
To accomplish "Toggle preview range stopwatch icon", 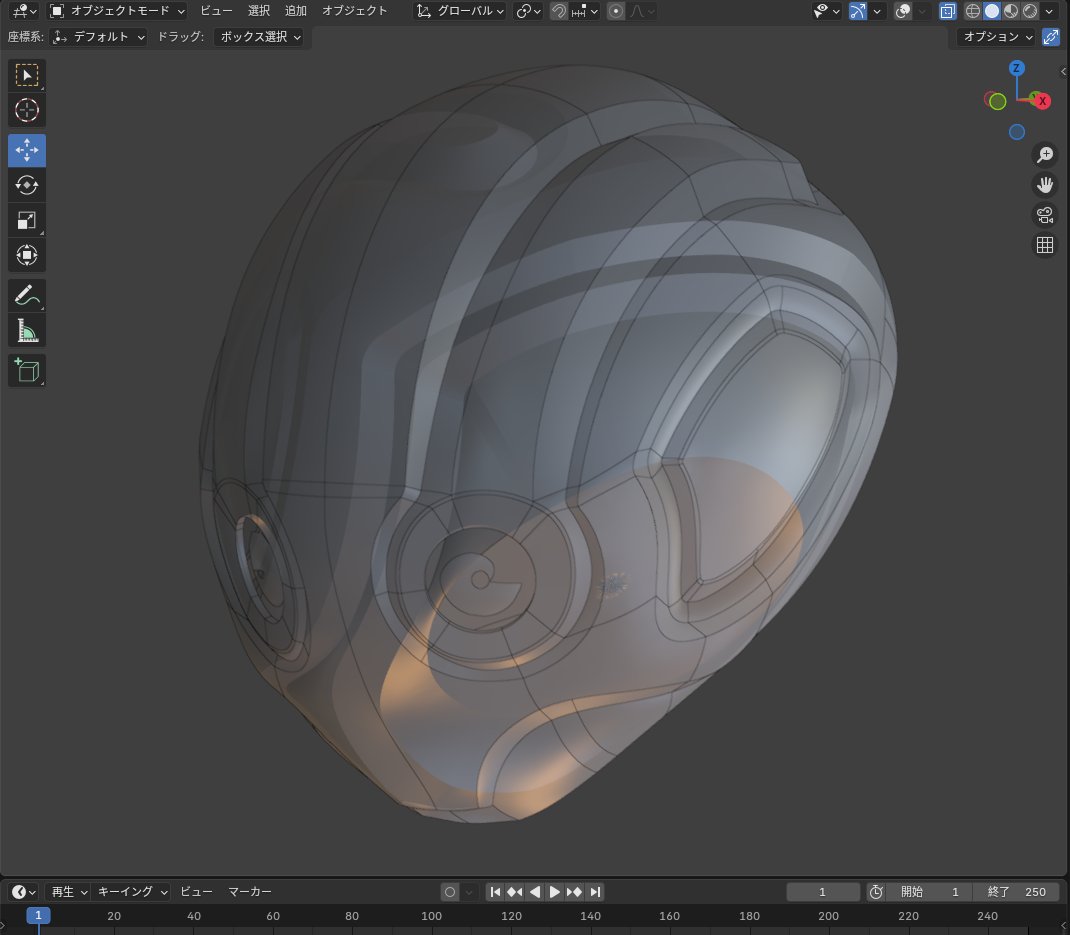I will coord(876,891).
